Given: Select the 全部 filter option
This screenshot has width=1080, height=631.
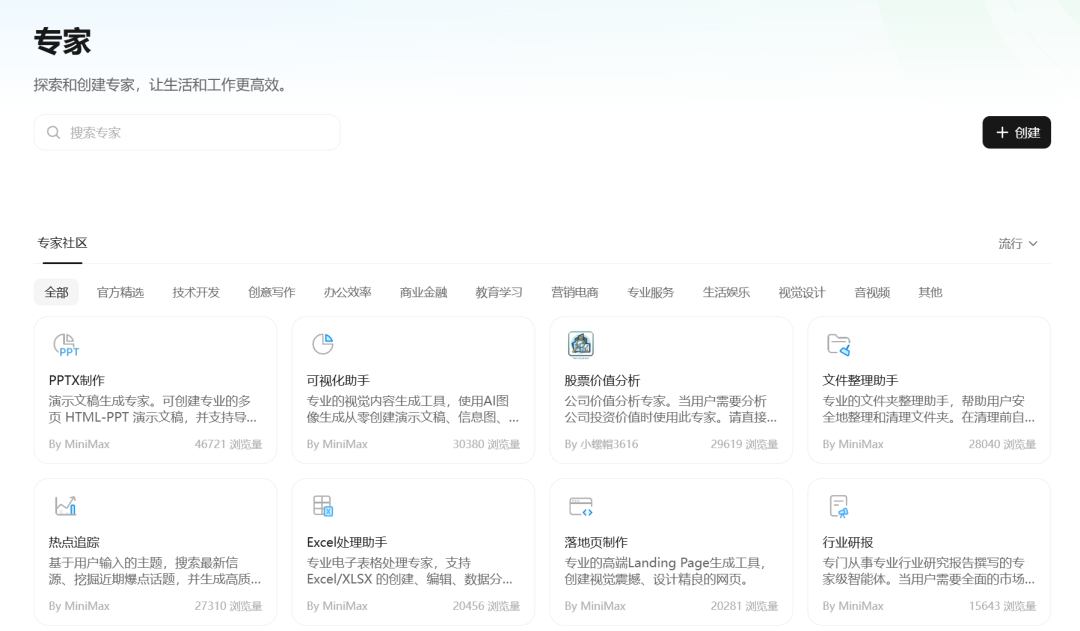Looking at the screenshot, I should coord(56,292).
